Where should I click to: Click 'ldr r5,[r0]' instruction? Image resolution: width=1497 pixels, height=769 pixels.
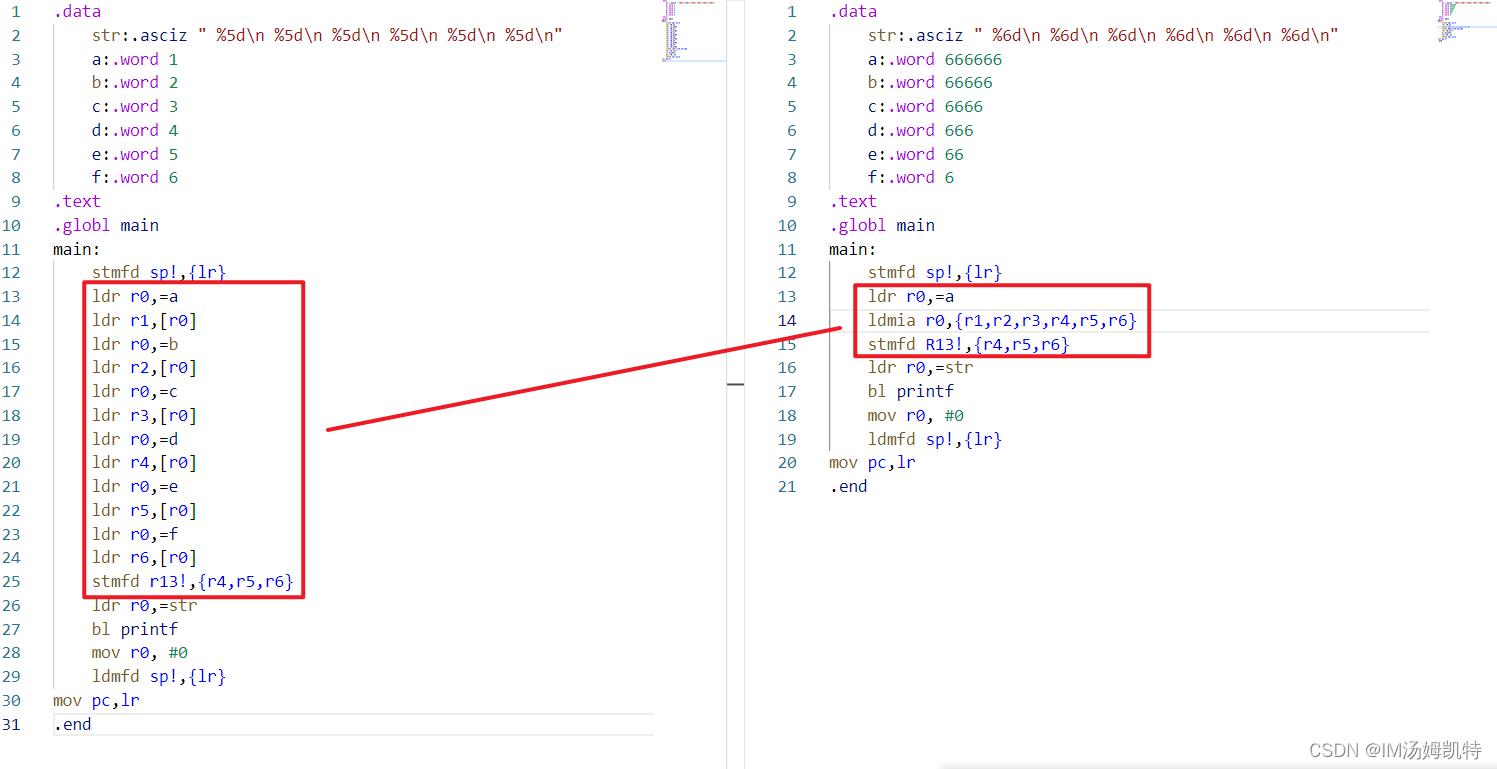(x=144, y=510)
